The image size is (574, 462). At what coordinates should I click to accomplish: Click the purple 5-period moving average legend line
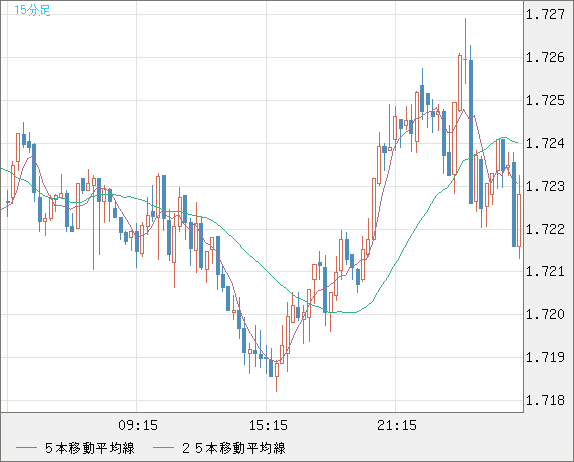(x=26, y=448)
